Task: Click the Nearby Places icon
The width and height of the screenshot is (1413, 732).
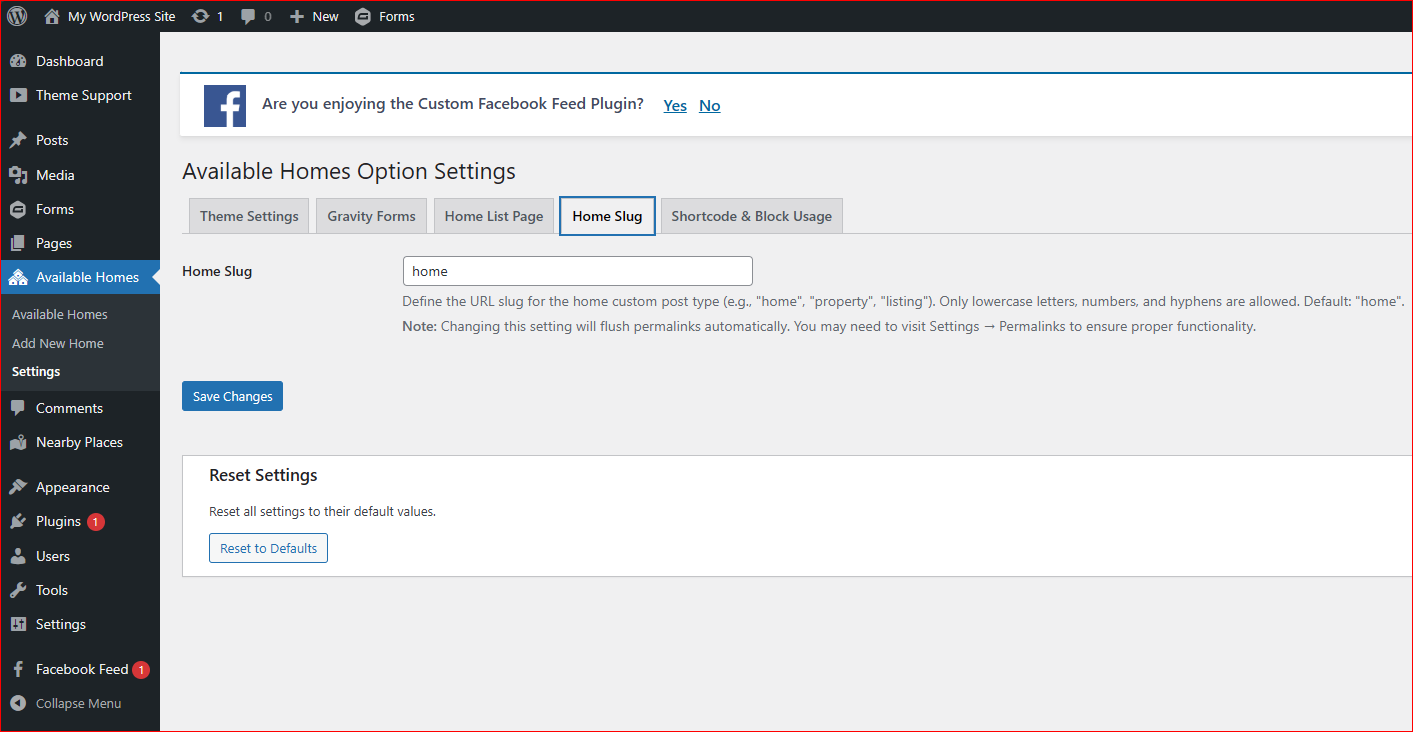Action: 18,442
